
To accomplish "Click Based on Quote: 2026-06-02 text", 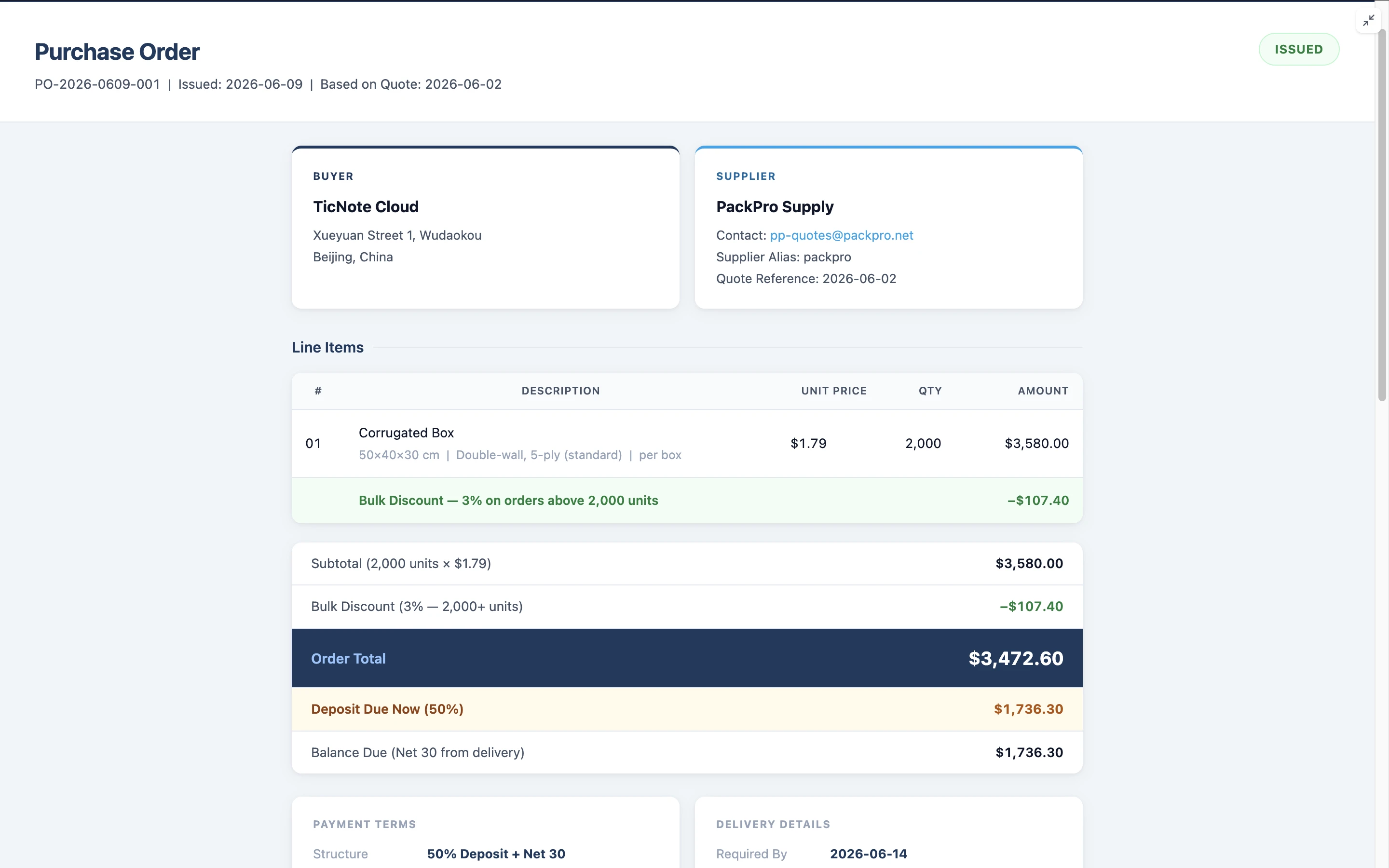I will [x=411, y=84].
